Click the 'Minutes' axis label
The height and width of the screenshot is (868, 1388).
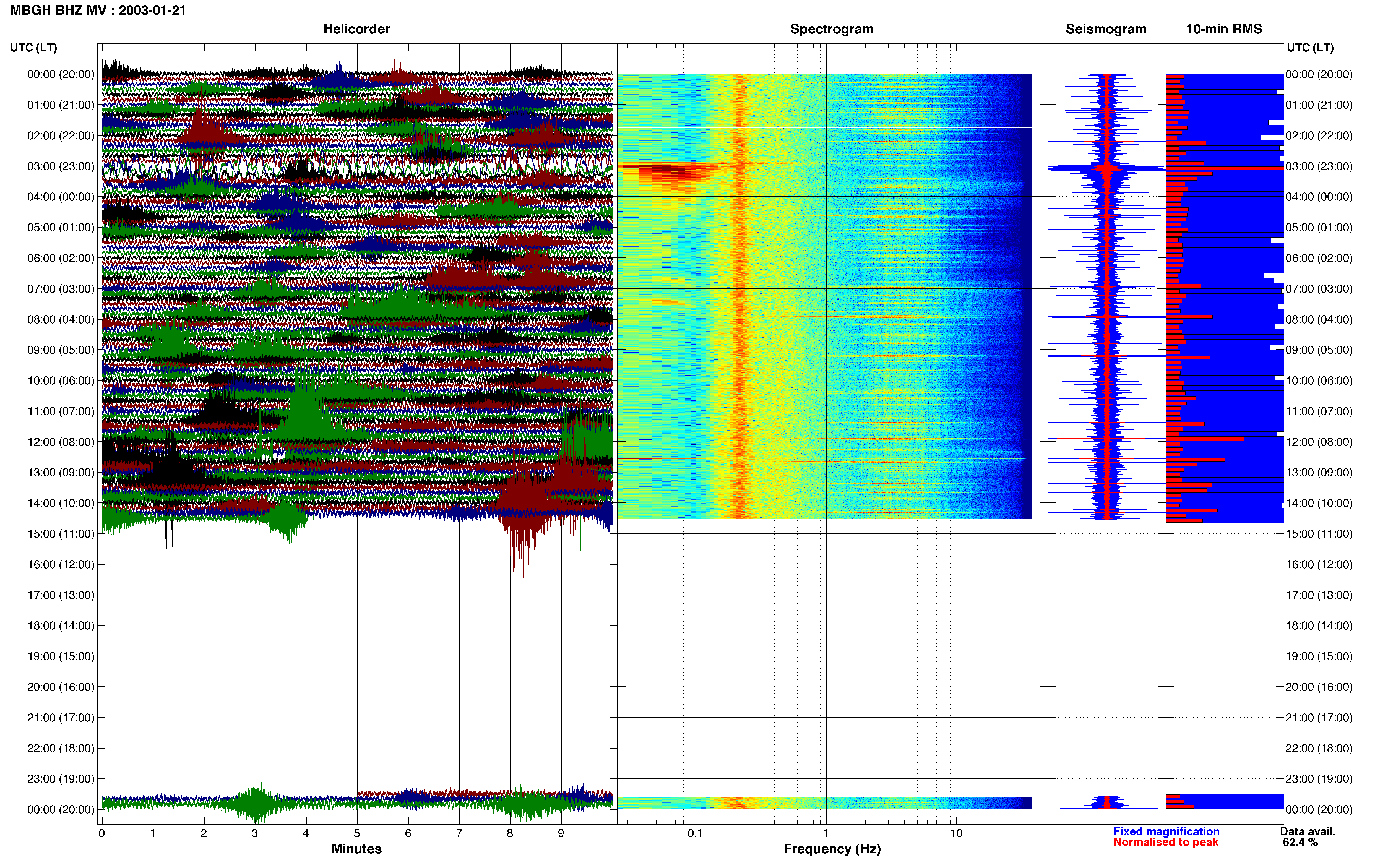(356, 848)
